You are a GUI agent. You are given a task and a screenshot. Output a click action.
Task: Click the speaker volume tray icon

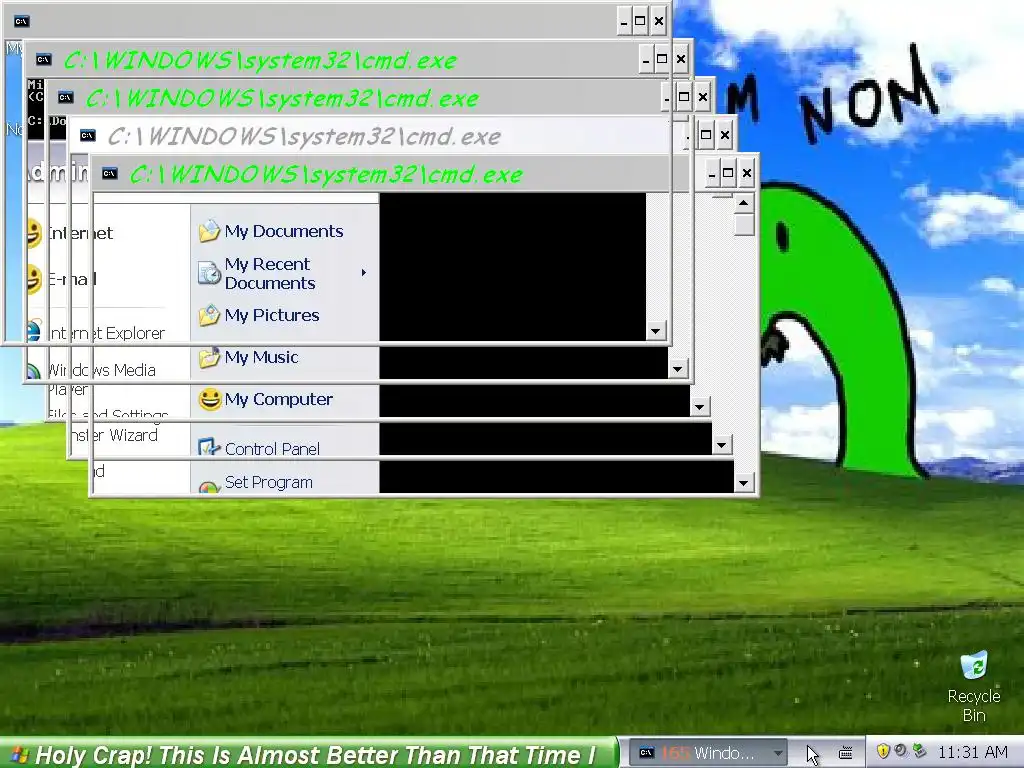pyautogui.click(x=901, y=751)
